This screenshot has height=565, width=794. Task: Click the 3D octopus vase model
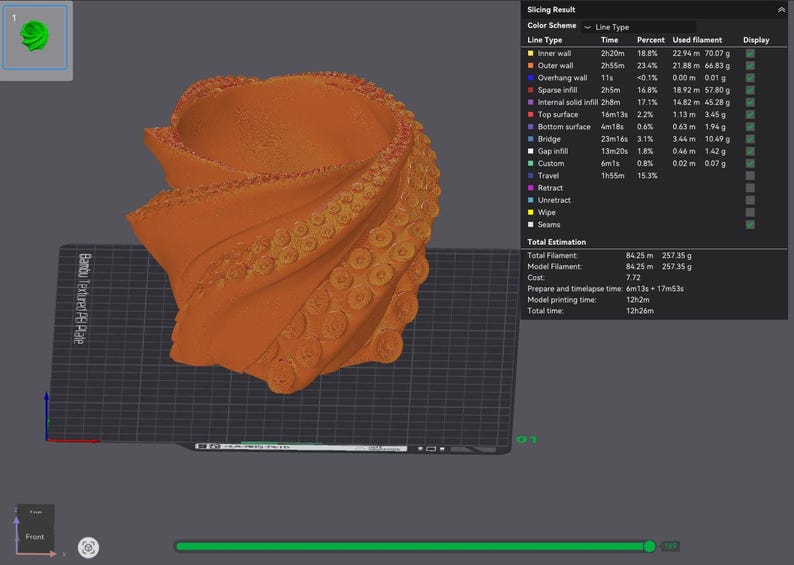point(284,233)
